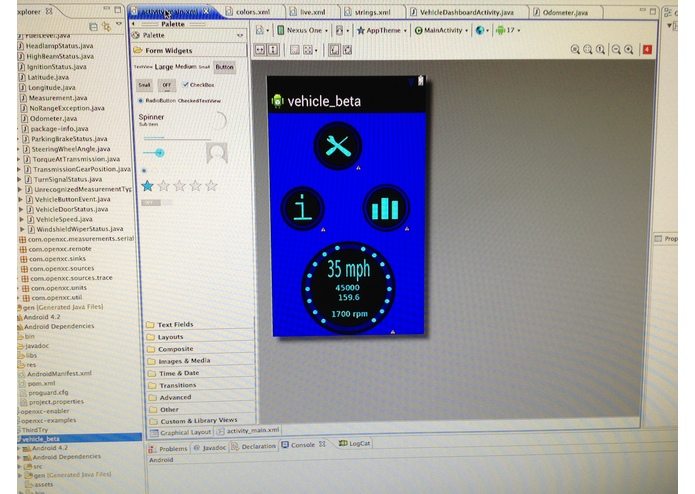Screen dimensions: 695x494
Task: Expand the VehicleSpeed.java tree node
Action: (x=21, y=219)
